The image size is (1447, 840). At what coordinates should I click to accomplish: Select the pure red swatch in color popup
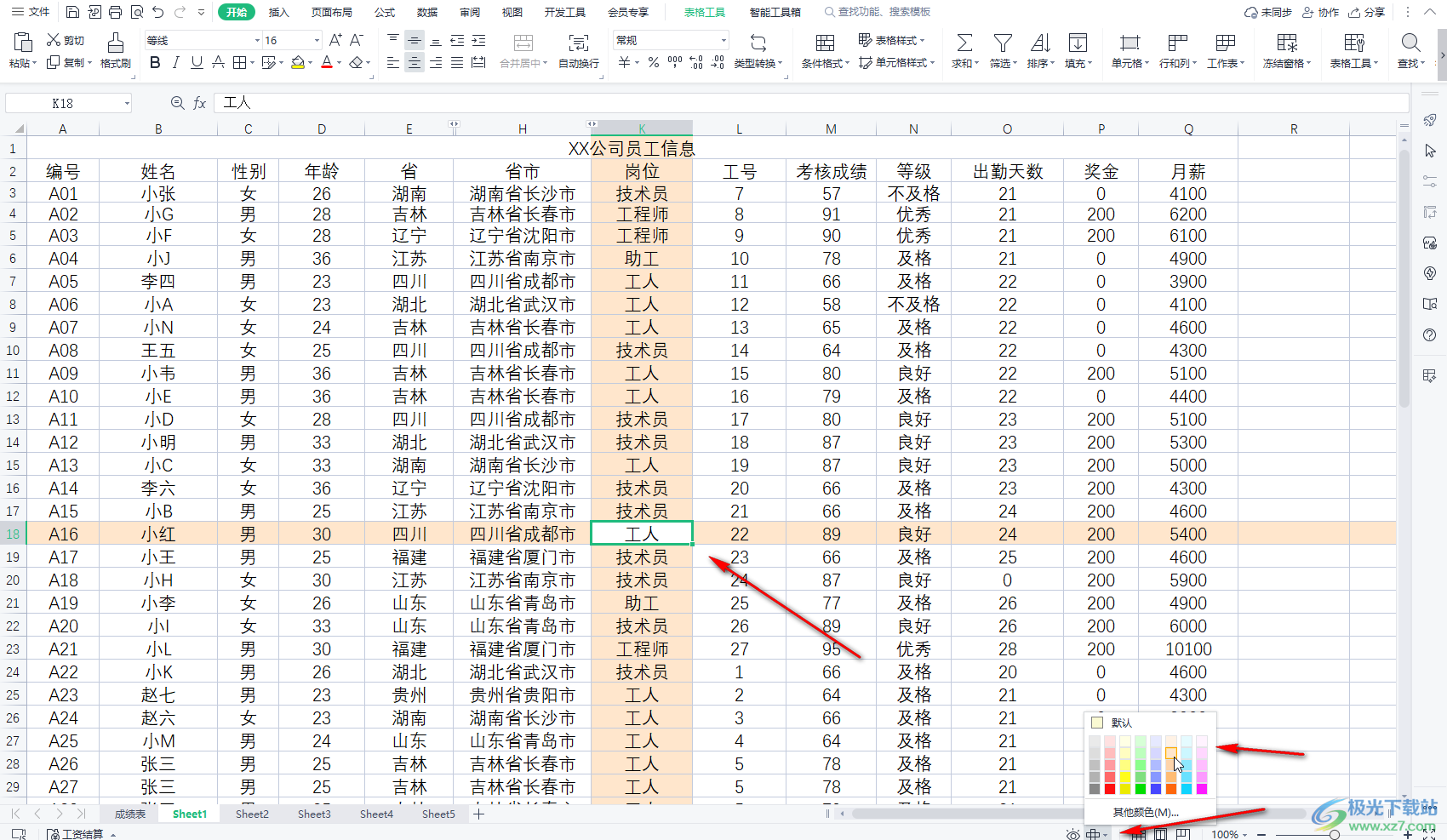[x=1109, y=789]
